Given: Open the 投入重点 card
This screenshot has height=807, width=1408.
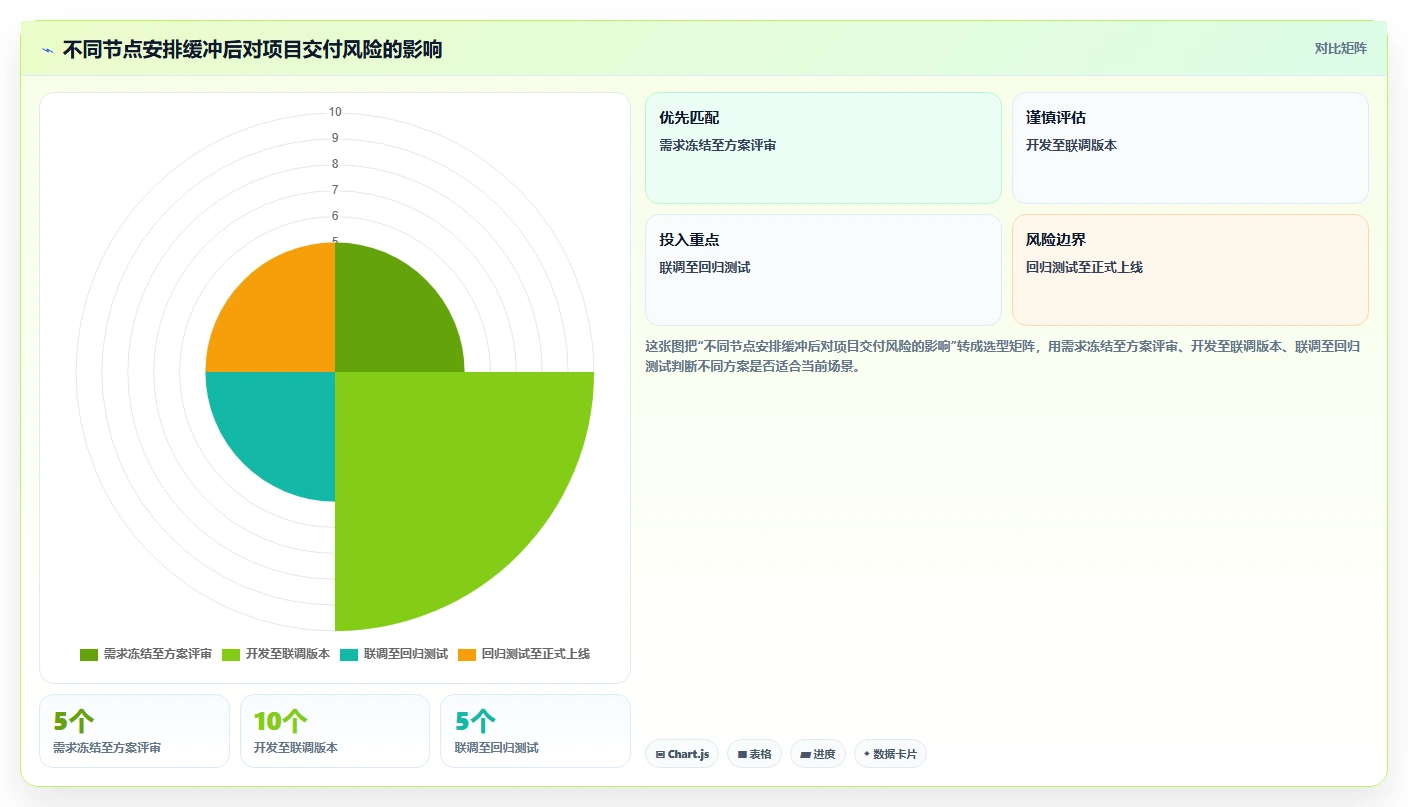Looking at the screenshot, I should click(x=823, y=270).
